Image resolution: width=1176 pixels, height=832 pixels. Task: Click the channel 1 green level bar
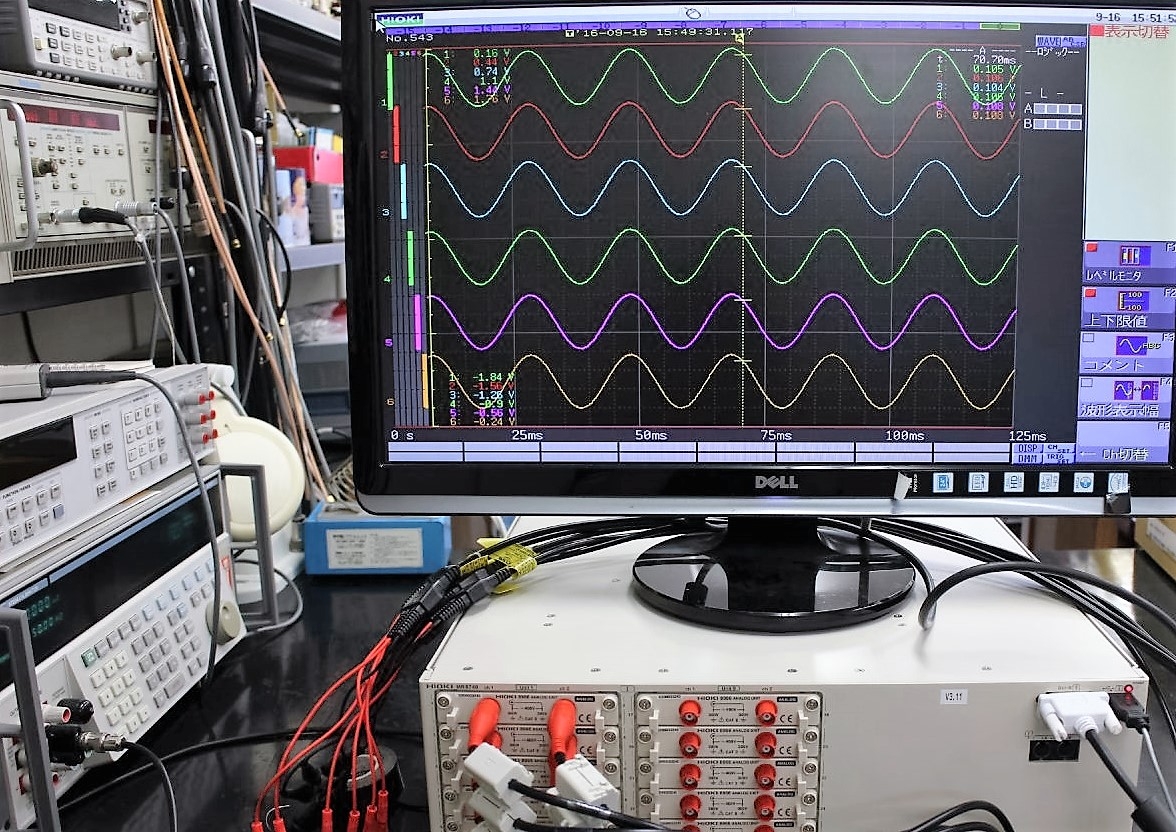tap(390, 80)
